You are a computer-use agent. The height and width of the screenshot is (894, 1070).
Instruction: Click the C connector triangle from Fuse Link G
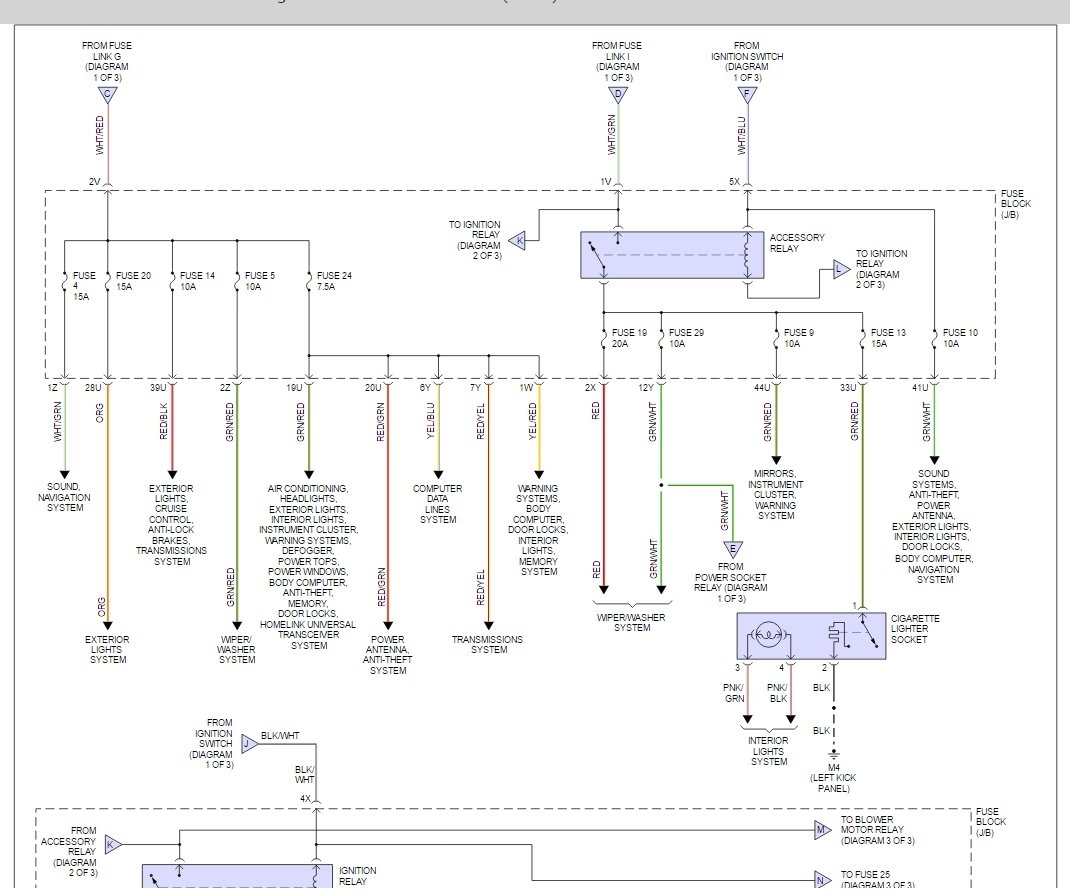[107, 95]
